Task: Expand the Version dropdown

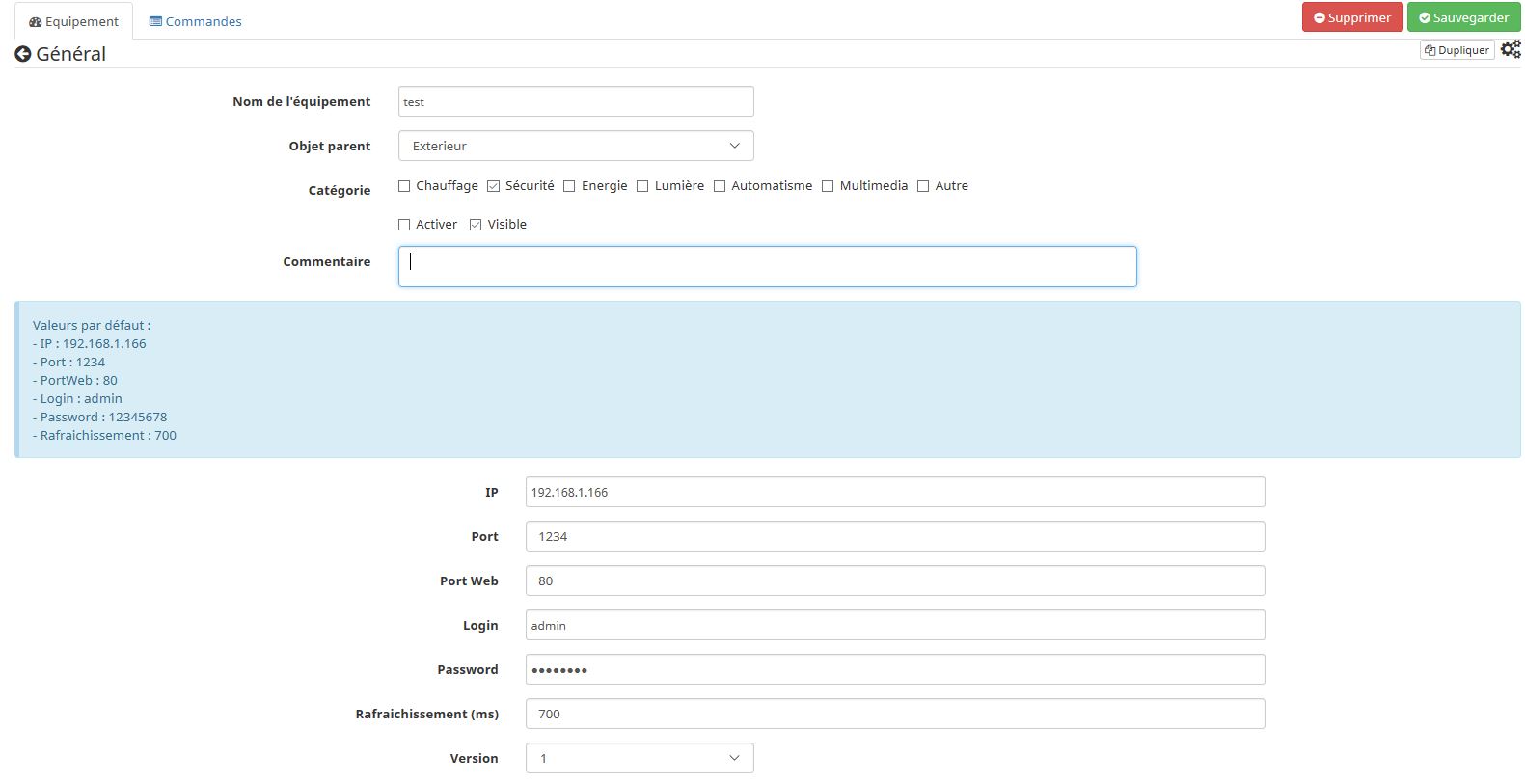Action: pyautogui.click(x=639, y=758)
